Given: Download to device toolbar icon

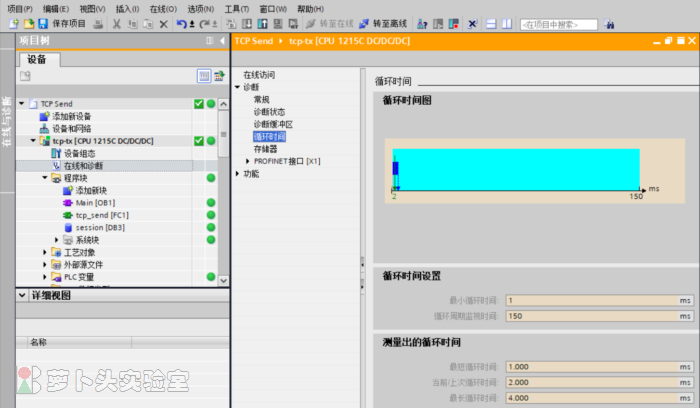Looking at the screenshot, I should (246, 24).
